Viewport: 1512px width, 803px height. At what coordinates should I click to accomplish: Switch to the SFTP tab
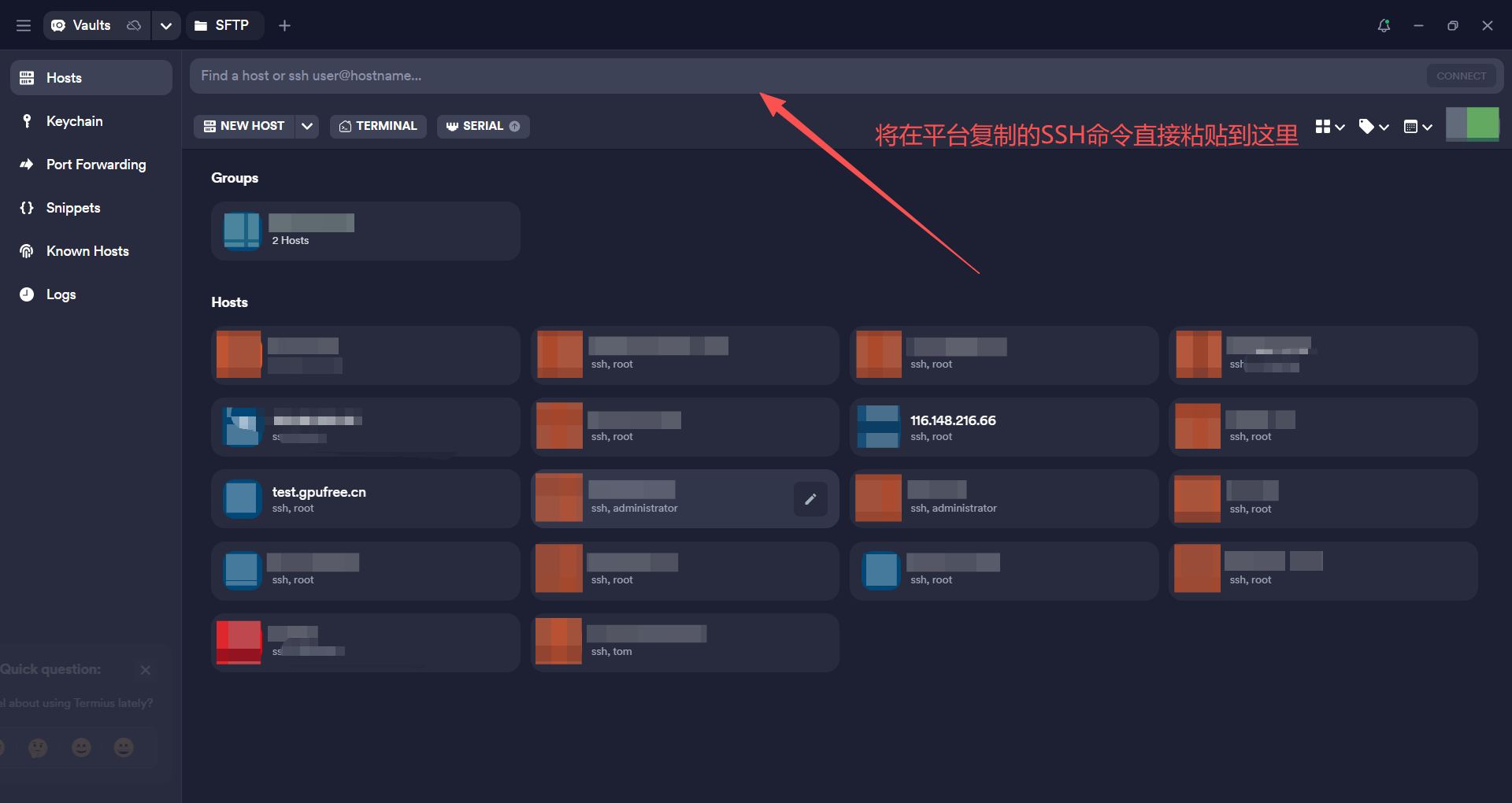click(224, 25)
